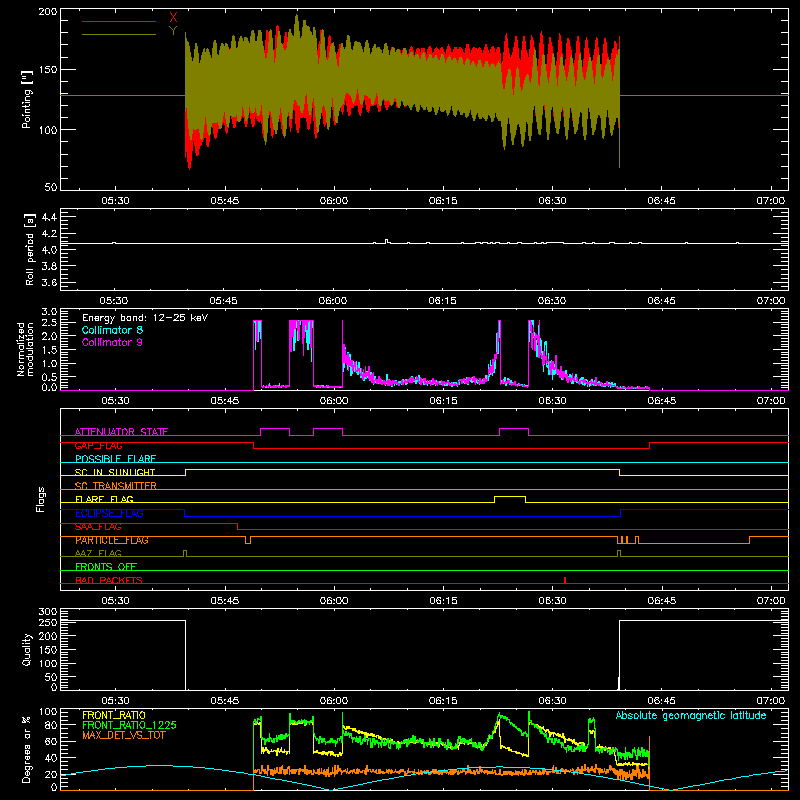Click the green FRONT_RATIO_1225 legend label
Image resolution: width=800 pixels, height=800 pixels.
pyautogui.click(x=130, y=725)
